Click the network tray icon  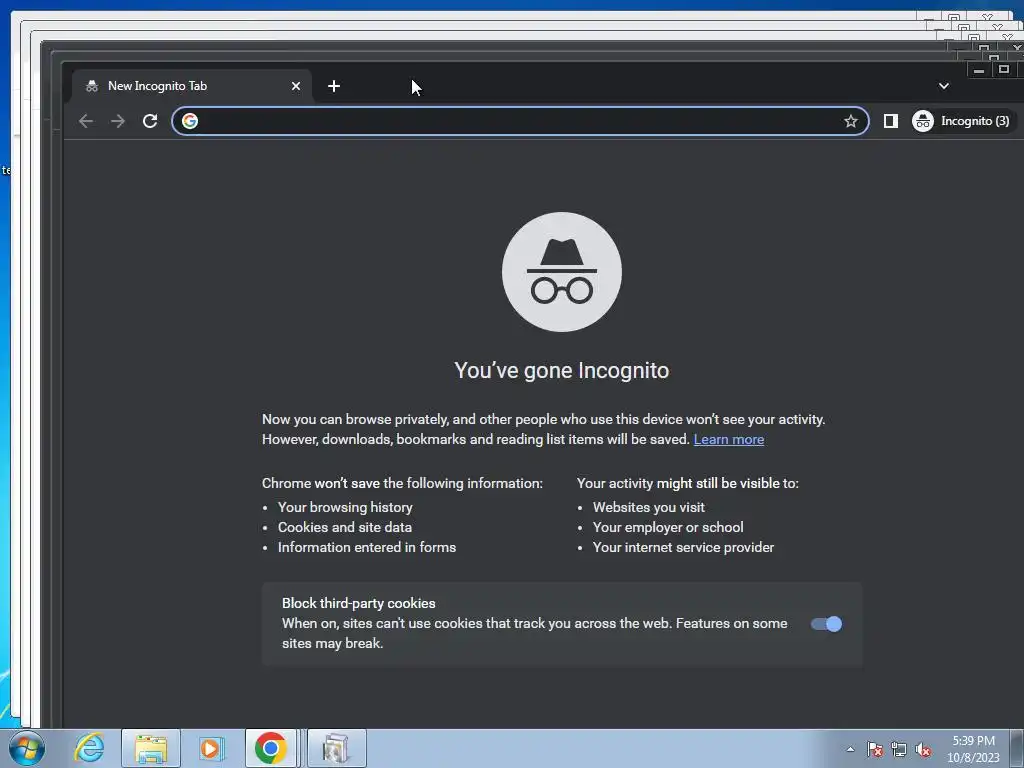click(x=899, y=749)
